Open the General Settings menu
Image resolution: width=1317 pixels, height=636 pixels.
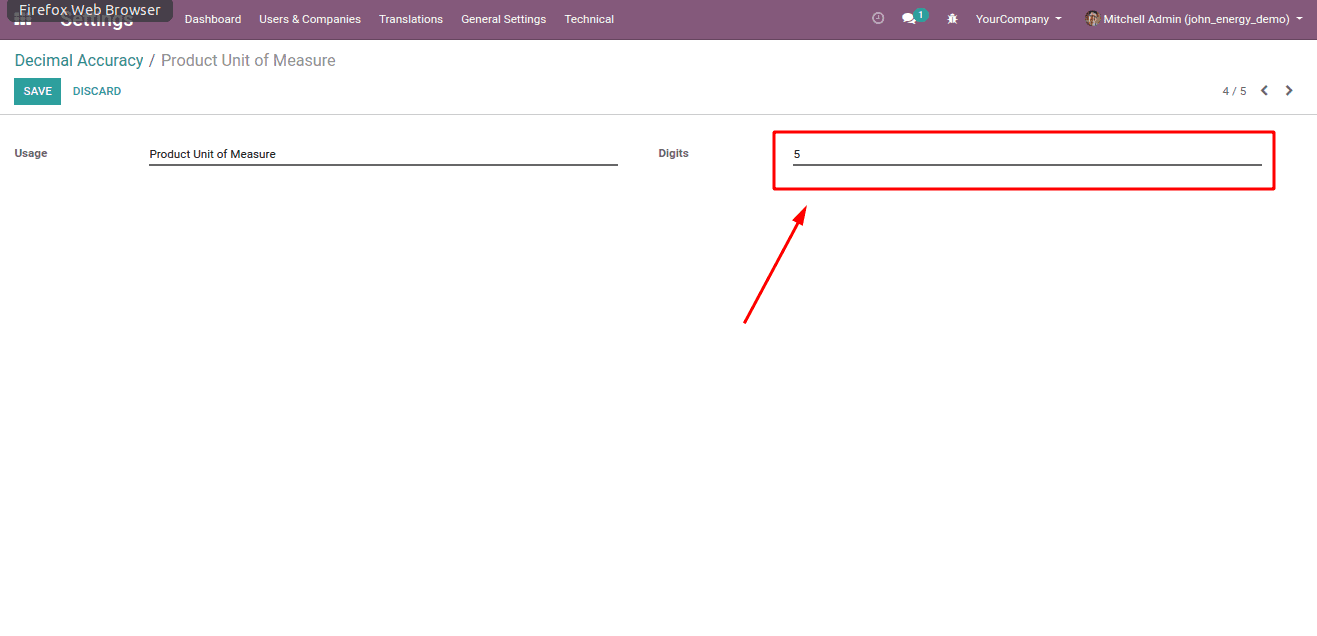504,19
